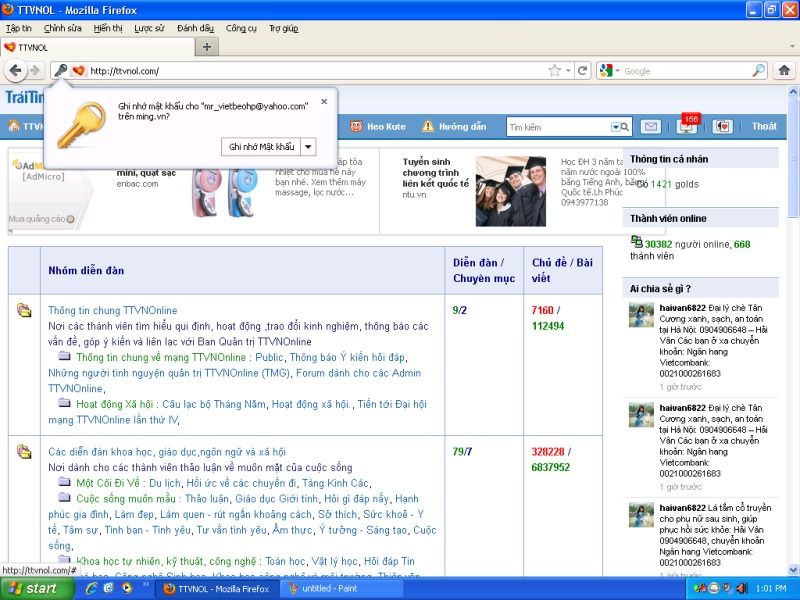Open the Google search engine dropdown
This screenshot has width=800, height=600.
pos(610,71)
